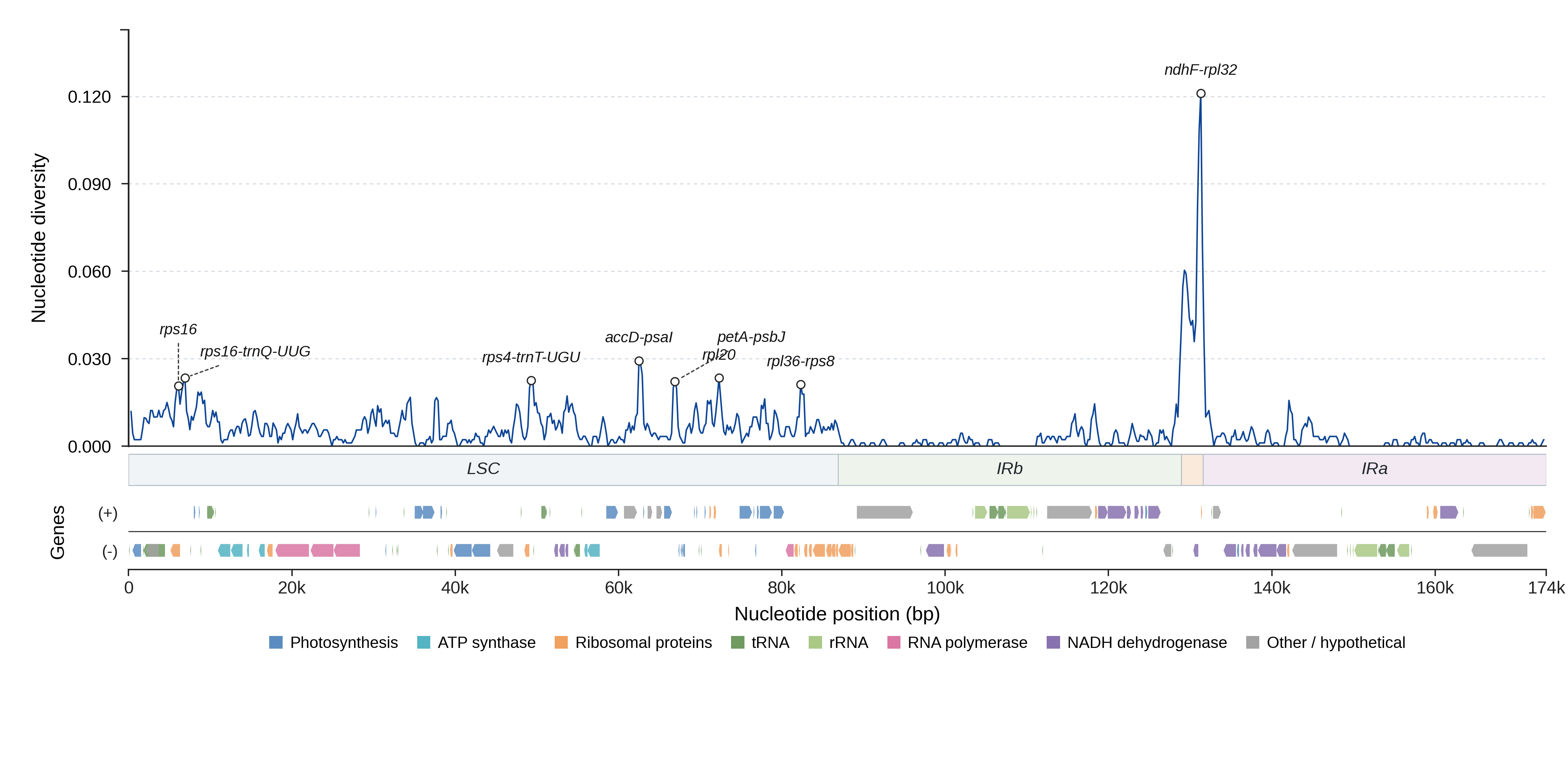Click the accD-psaI peak marker circle
The height and width of the screenshot is (763, 1568).
[x=639, y=361]
